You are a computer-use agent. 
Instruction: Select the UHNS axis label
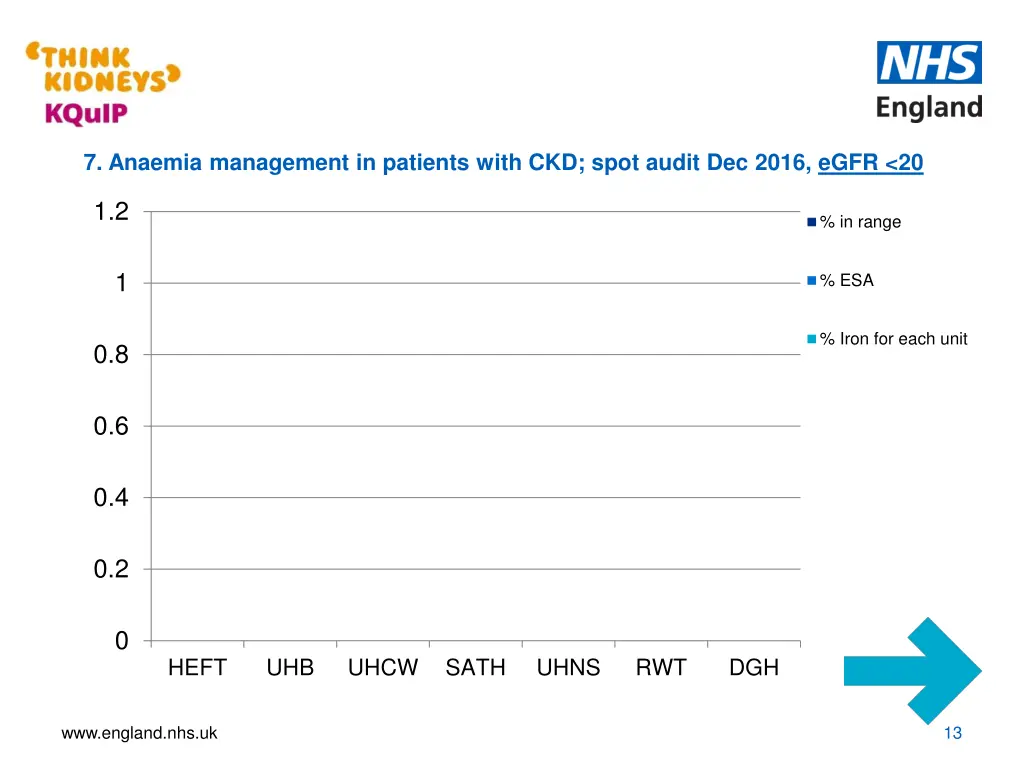(x=568, y=668)
